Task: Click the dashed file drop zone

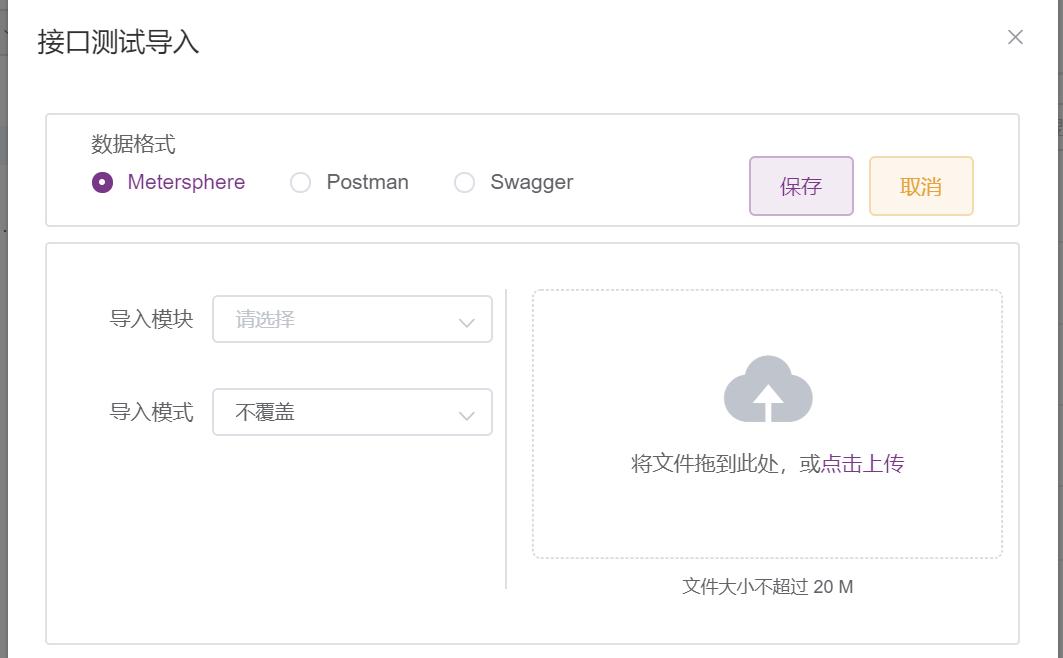Action: pyautogui.click(x=767, y=423)
